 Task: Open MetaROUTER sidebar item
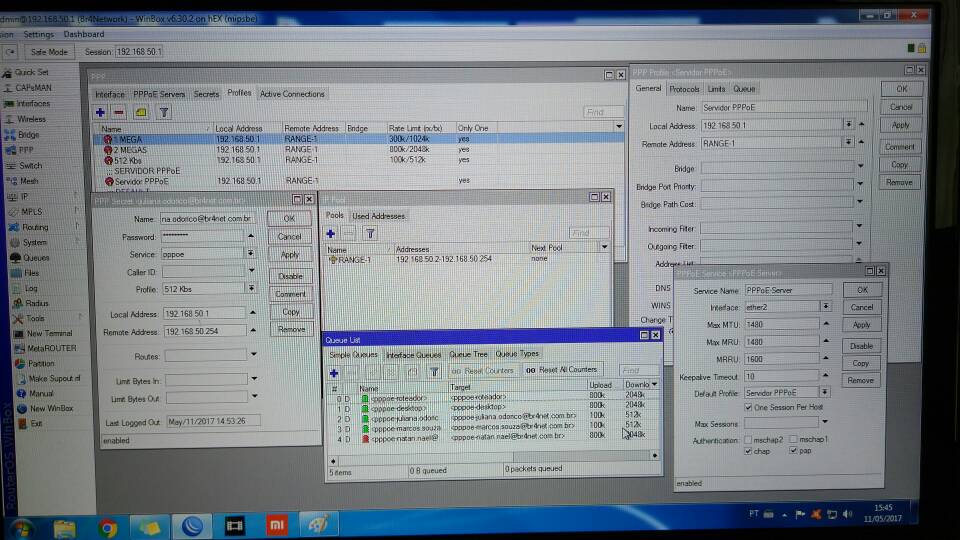[x=51, y=348]
